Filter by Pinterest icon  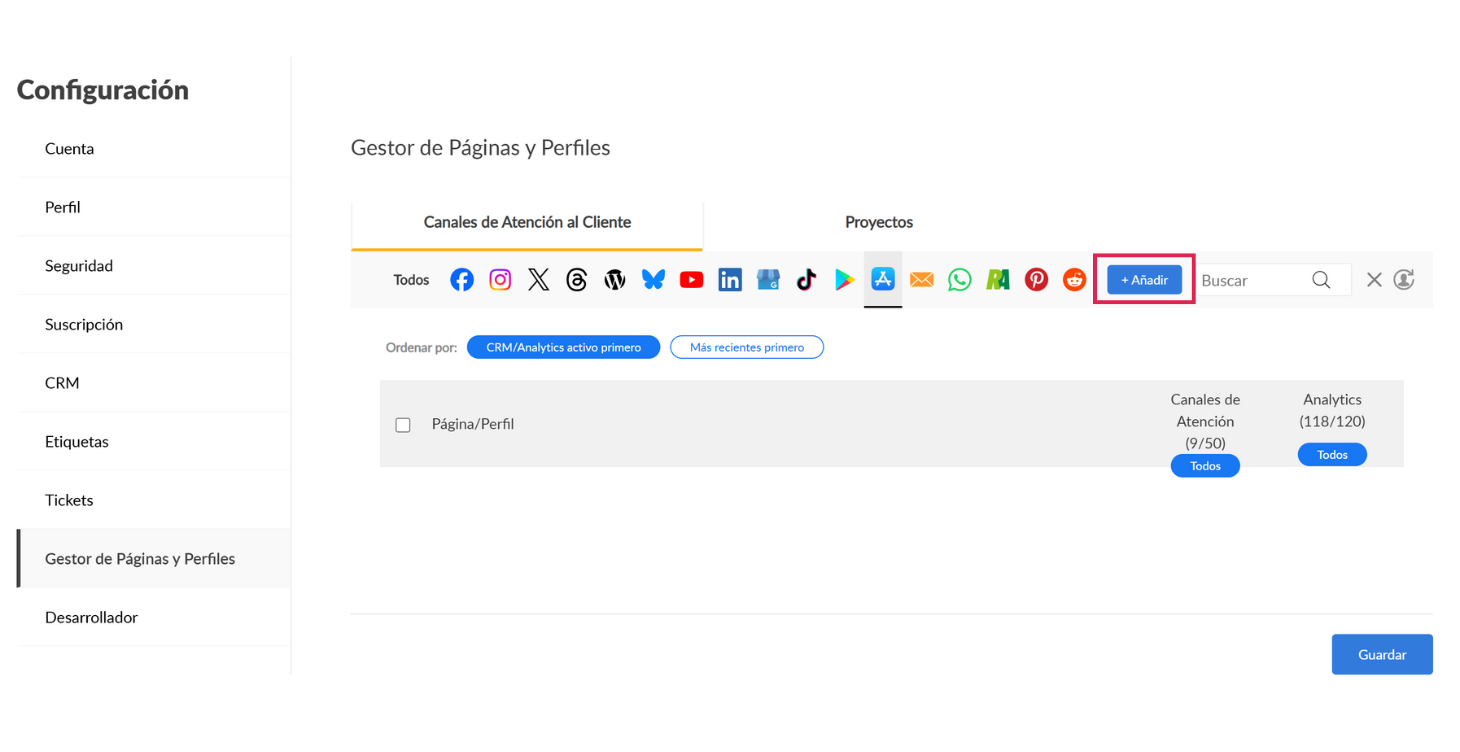pos(1036,280)
